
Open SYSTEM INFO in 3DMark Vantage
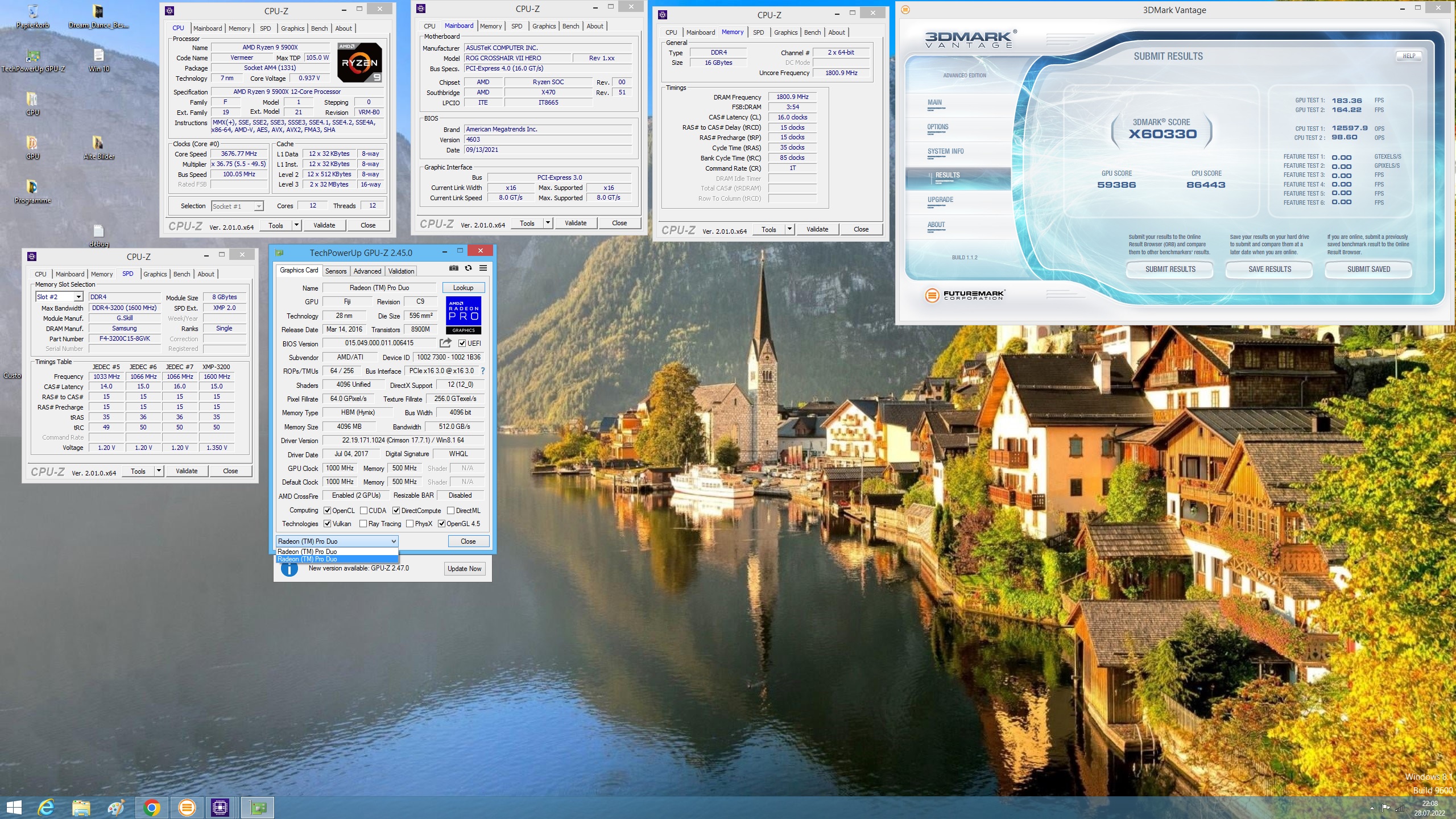tap(945, 151)
